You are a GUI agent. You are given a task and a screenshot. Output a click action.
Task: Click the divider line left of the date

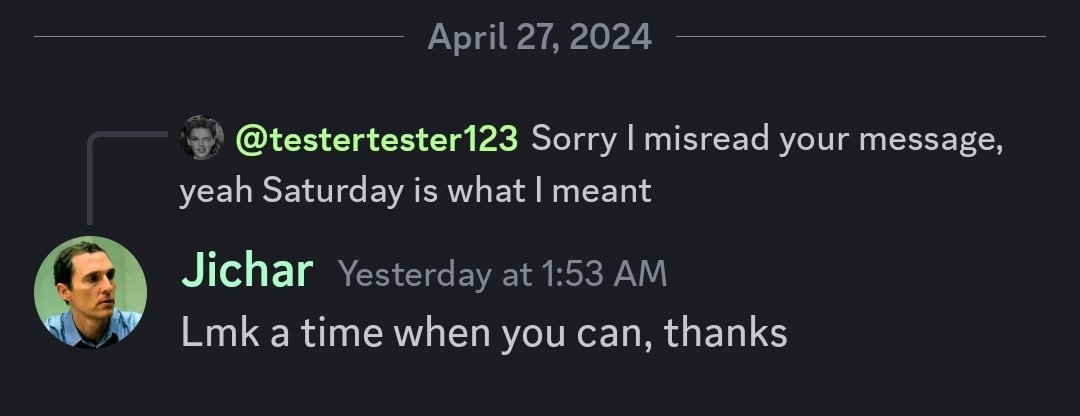tap(218, 37)
